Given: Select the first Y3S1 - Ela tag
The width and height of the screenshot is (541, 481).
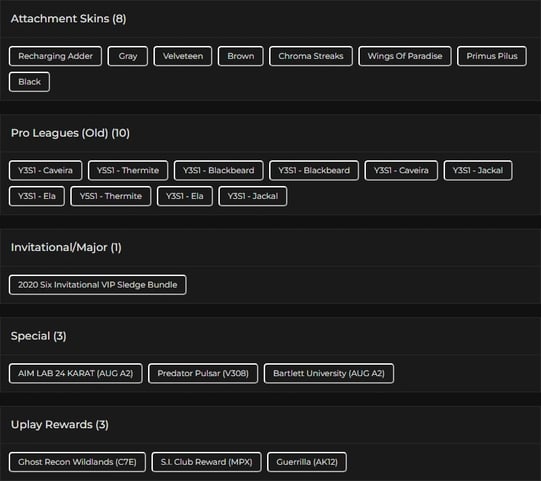Looking at the screenshot, I should coord(37,196).
